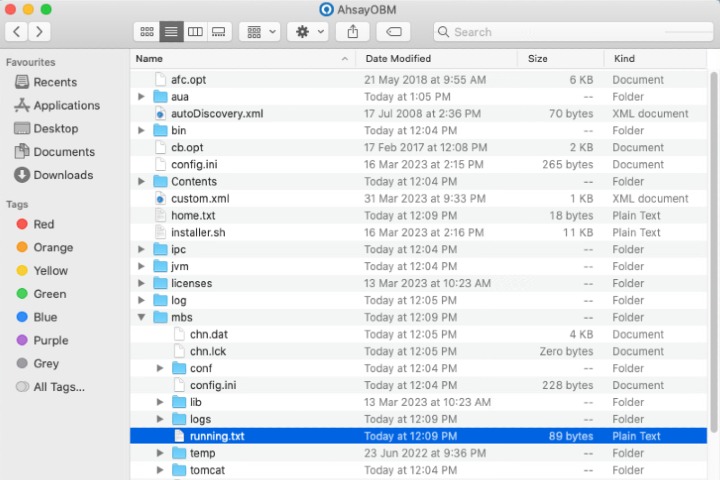Open Applications in the sidebar
Screen dimensions: 720x480
pos(66,105)
